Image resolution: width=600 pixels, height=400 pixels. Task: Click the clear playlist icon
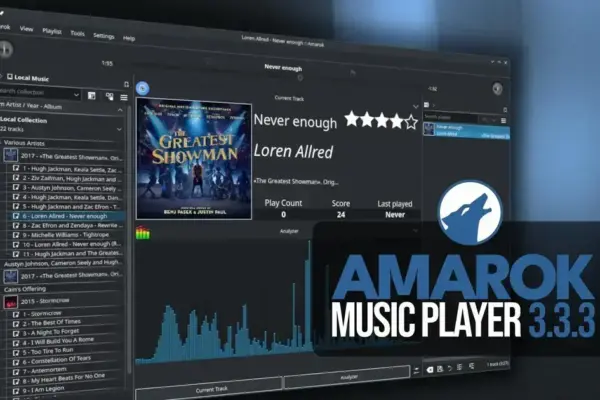pos(430,370)
